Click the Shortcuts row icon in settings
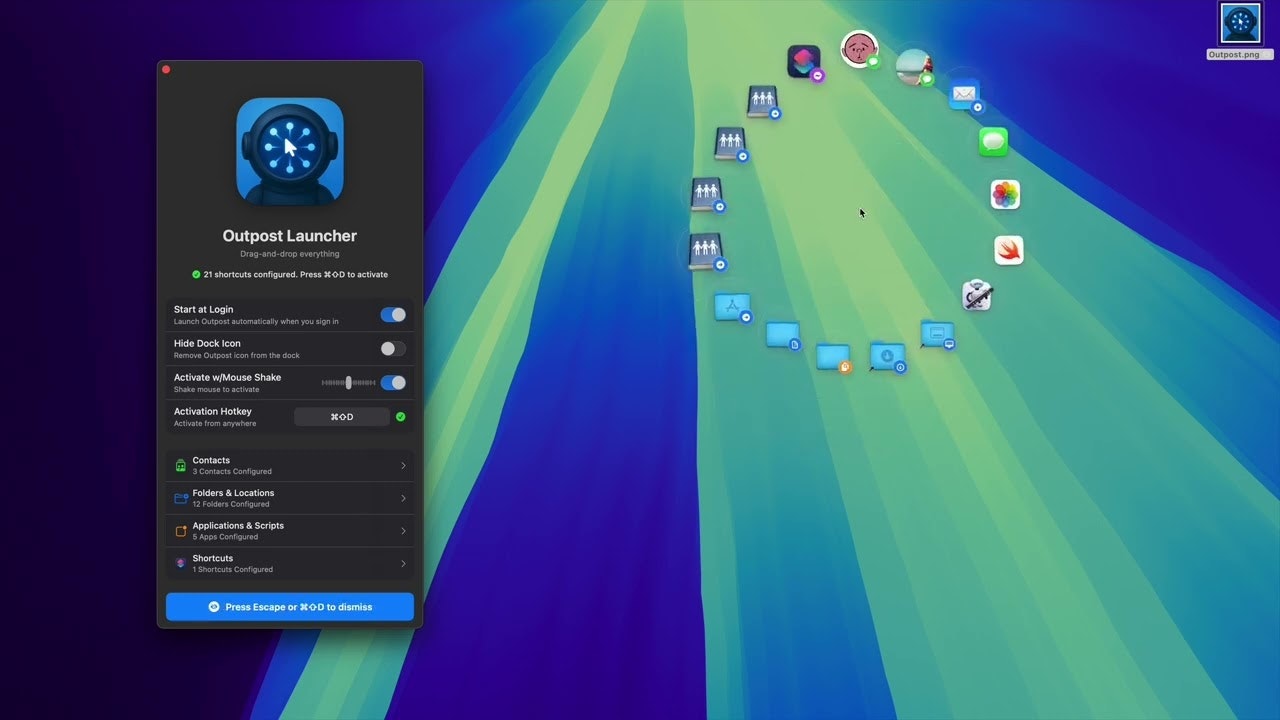The image size is (1280, 720). pyautogui.click(x=181, y=564)
